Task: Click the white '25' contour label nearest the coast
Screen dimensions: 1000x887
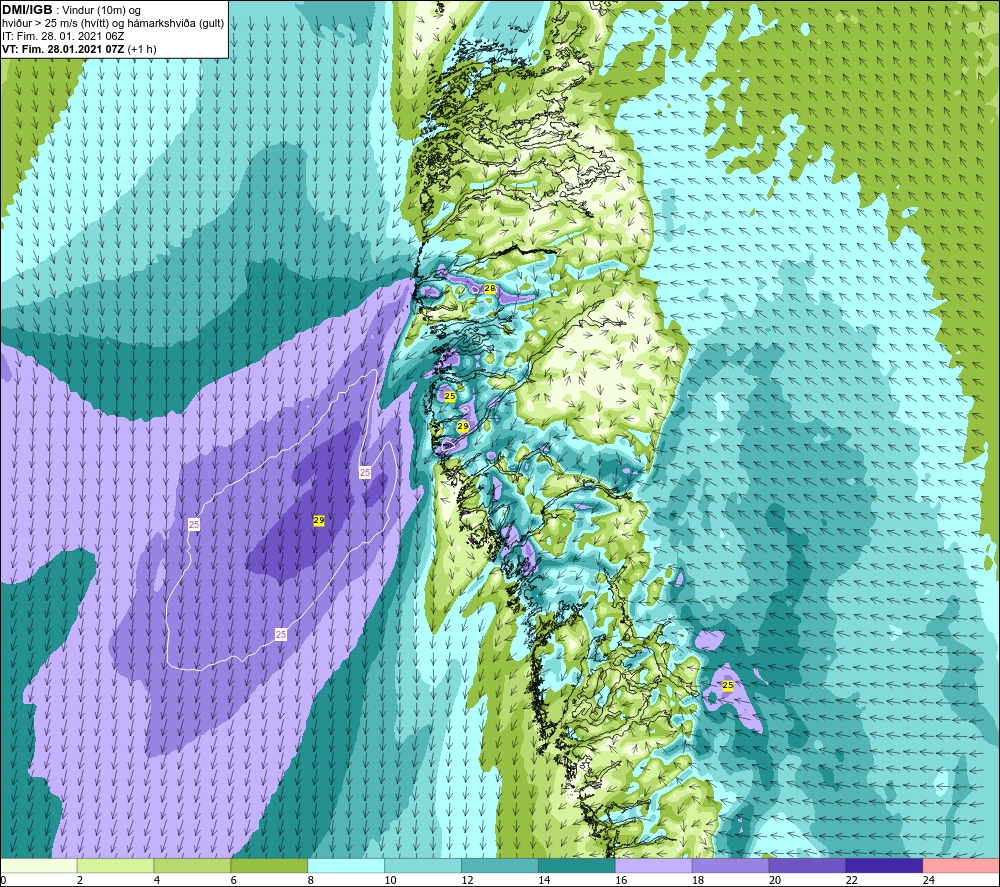Action: click(x=365, y=473)
